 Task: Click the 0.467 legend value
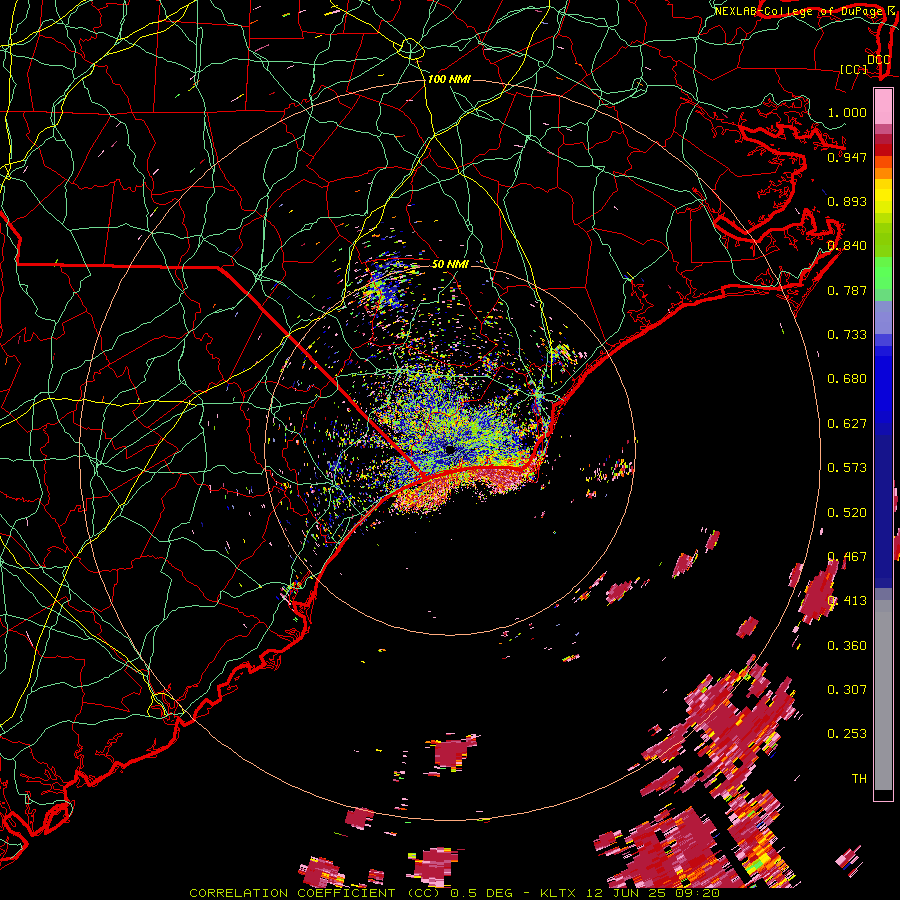(847, 557)
